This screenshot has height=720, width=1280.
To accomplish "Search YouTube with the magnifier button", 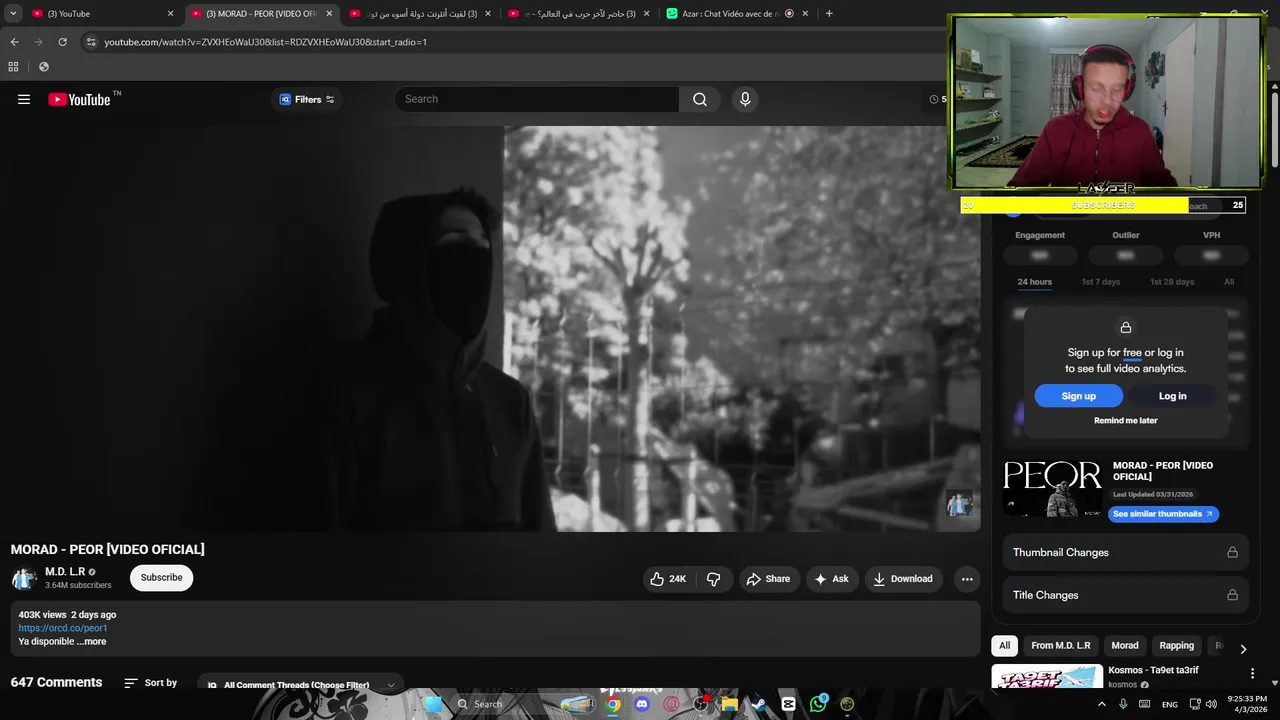I will (x=700, y=99).
